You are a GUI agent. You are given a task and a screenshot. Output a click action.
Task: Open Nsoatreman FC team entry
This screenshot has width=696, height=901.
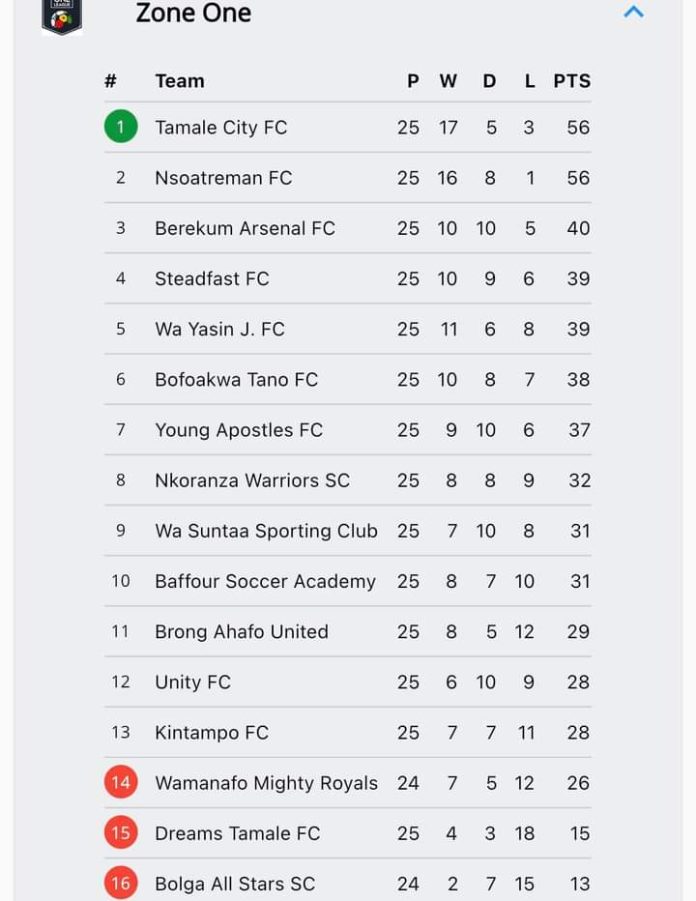(224, 178)
